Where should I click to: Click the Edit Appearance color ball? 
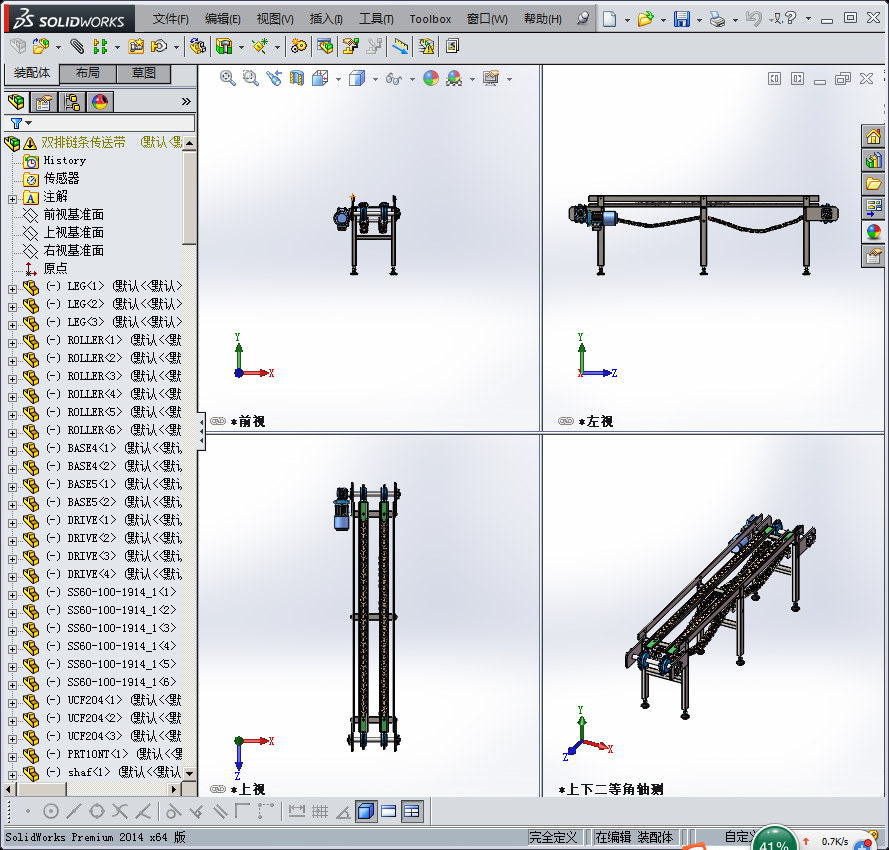tap(430, 79)
